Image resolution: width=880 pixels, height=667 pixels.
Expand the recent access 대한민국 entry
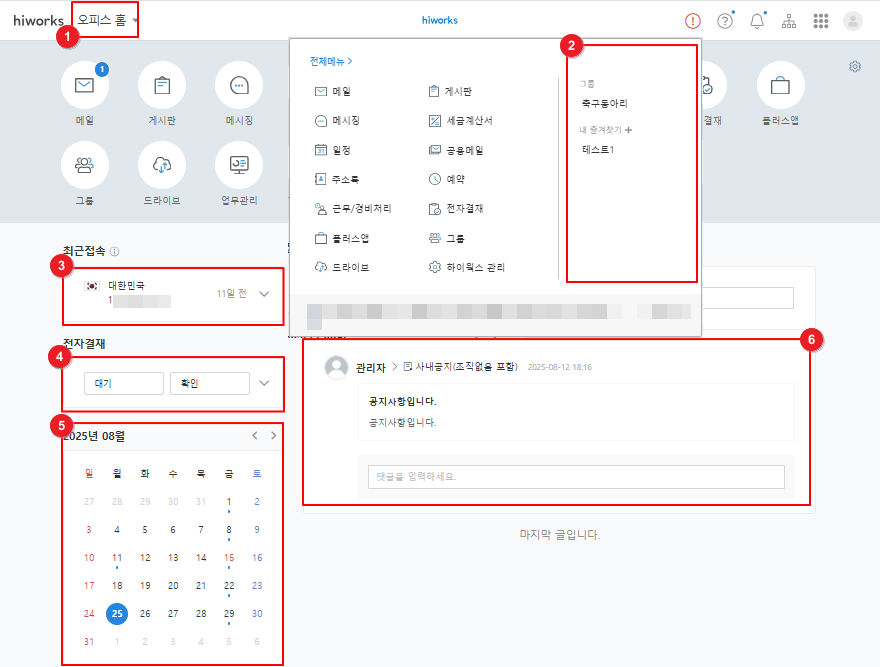tap(264, 294)
